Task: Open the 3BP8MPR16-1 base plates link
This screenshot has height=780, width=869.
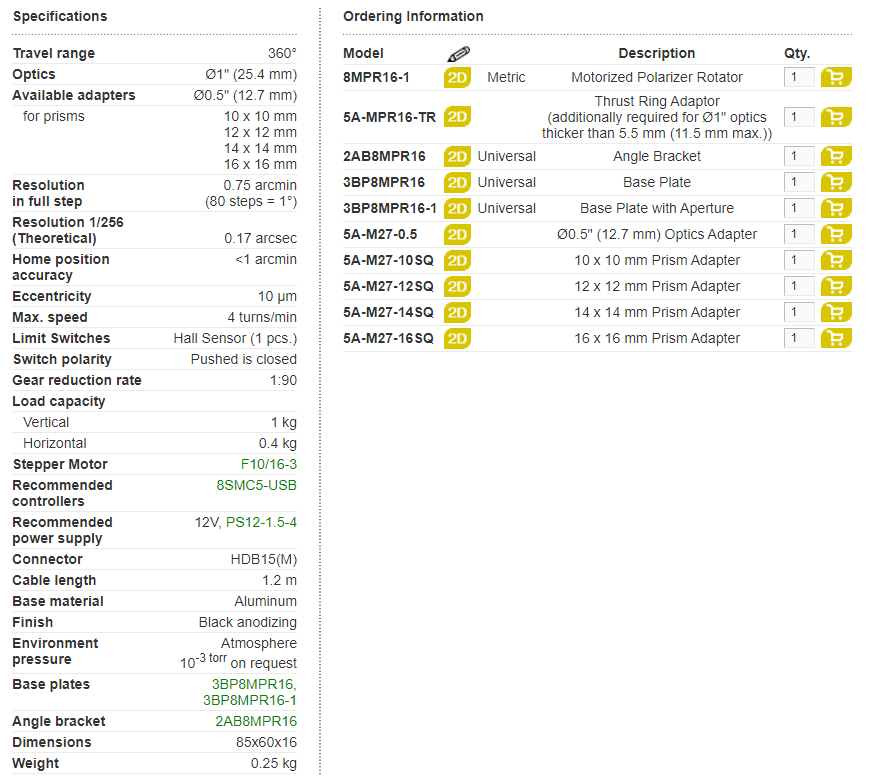Action: pyautogui.click(x=249, y=700)
